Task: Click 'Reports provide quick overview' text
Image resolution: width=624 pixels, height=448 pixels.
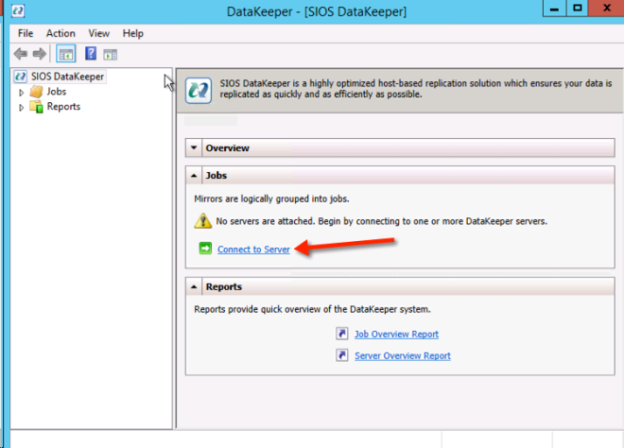Action: tap(312, 309)
